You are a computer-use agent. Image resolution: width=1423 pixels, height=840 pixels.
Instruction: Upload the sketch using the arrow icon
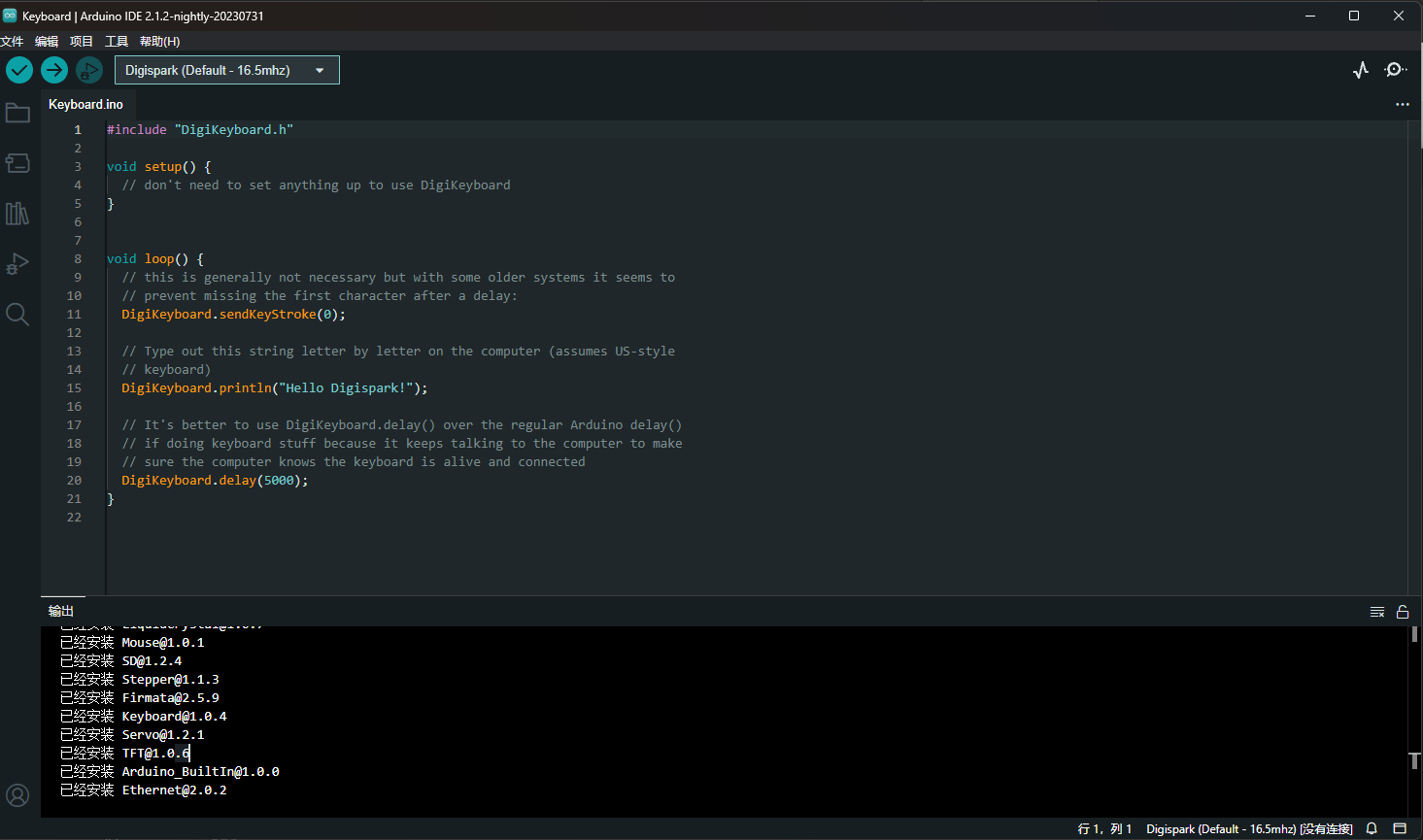pos(53,70)
